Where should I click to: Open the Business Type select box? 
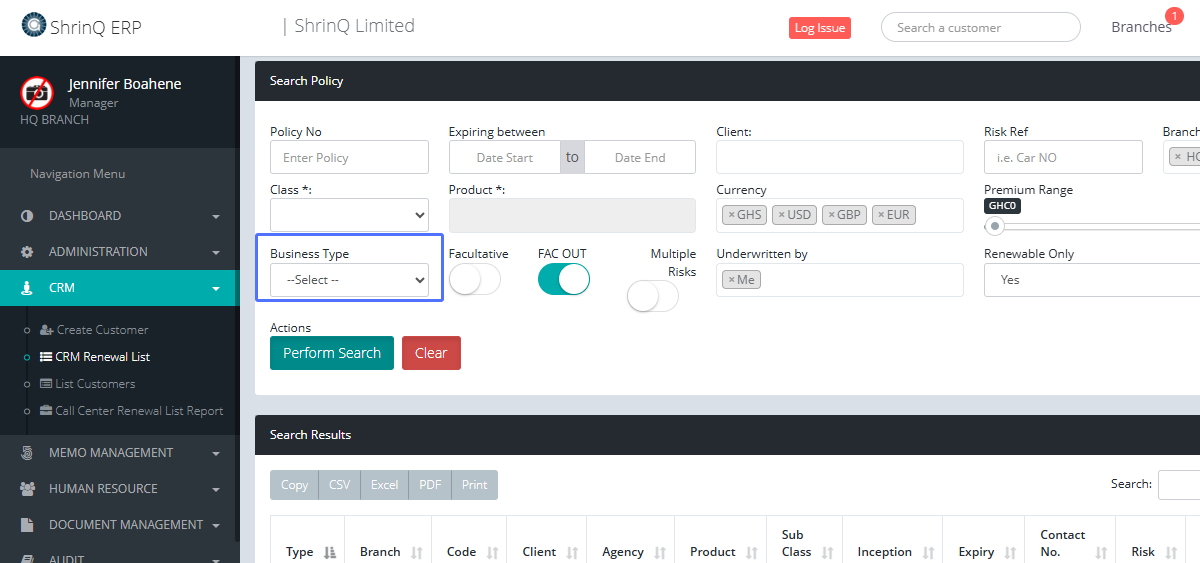pyautogui.click(x=349, y=280)
